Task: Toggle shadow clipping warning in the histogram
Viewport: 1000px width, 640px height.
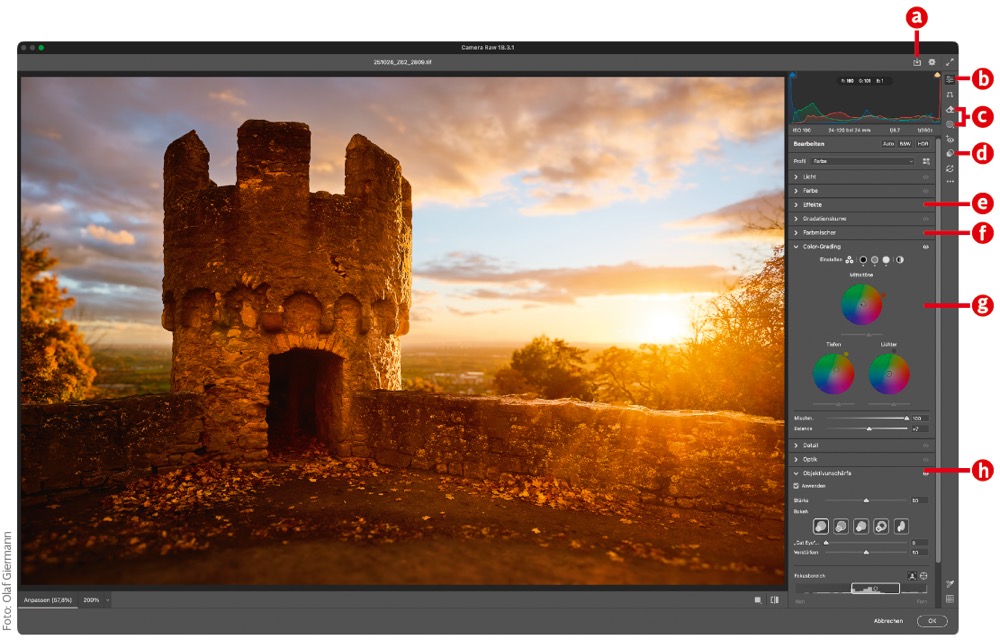Action: click(x=793, y=75)
